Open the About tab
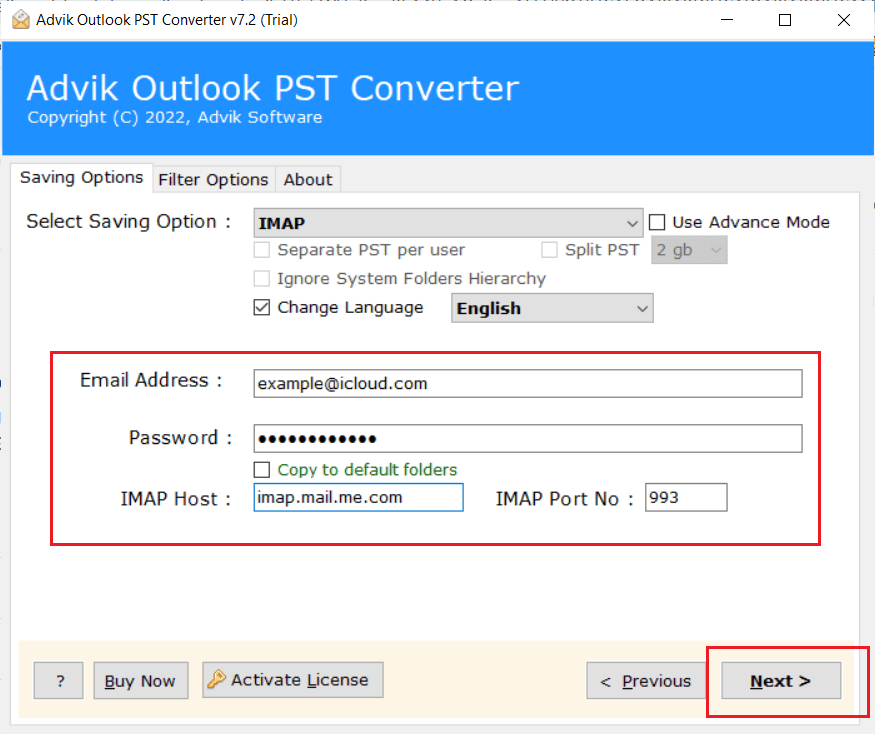This screenshot has height=734, width=875. pos(307,180)
